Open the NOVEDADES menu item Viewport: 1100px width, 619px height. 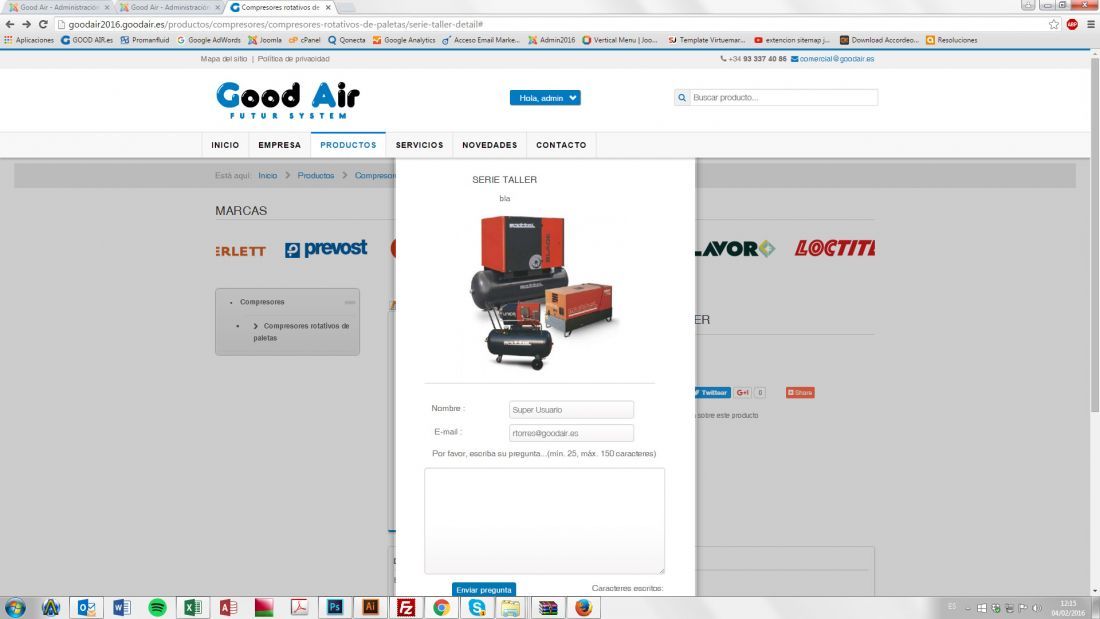490,145
